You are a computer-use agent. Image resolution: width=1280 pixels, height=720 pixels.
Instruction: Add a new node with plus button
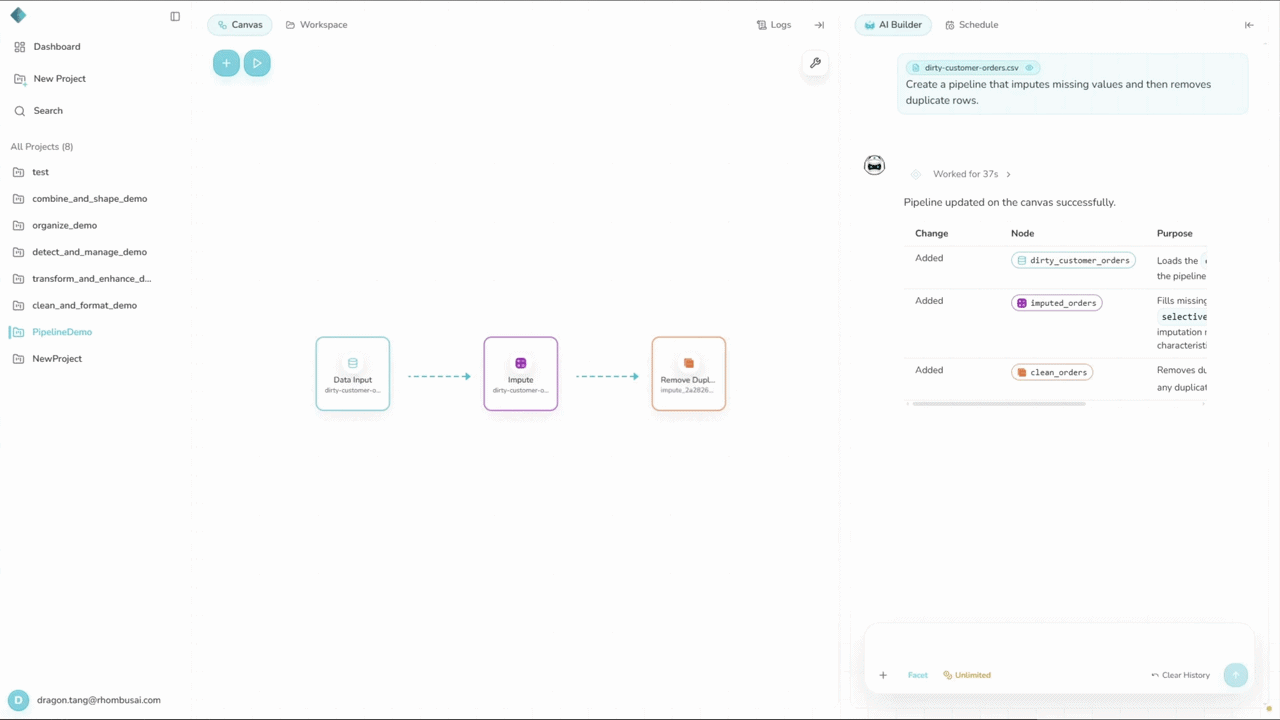[226, 63]
